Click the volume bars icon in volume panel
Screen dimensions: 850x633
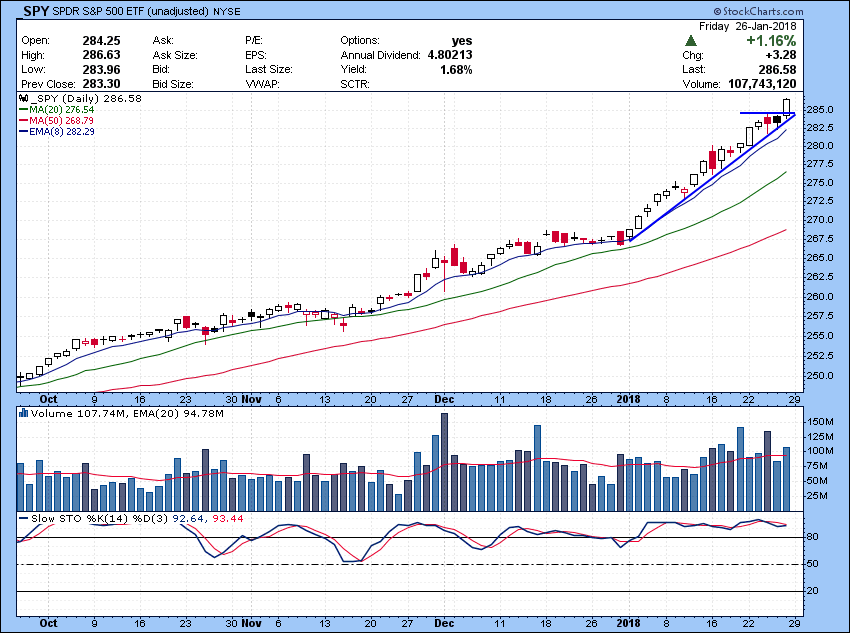23,413
